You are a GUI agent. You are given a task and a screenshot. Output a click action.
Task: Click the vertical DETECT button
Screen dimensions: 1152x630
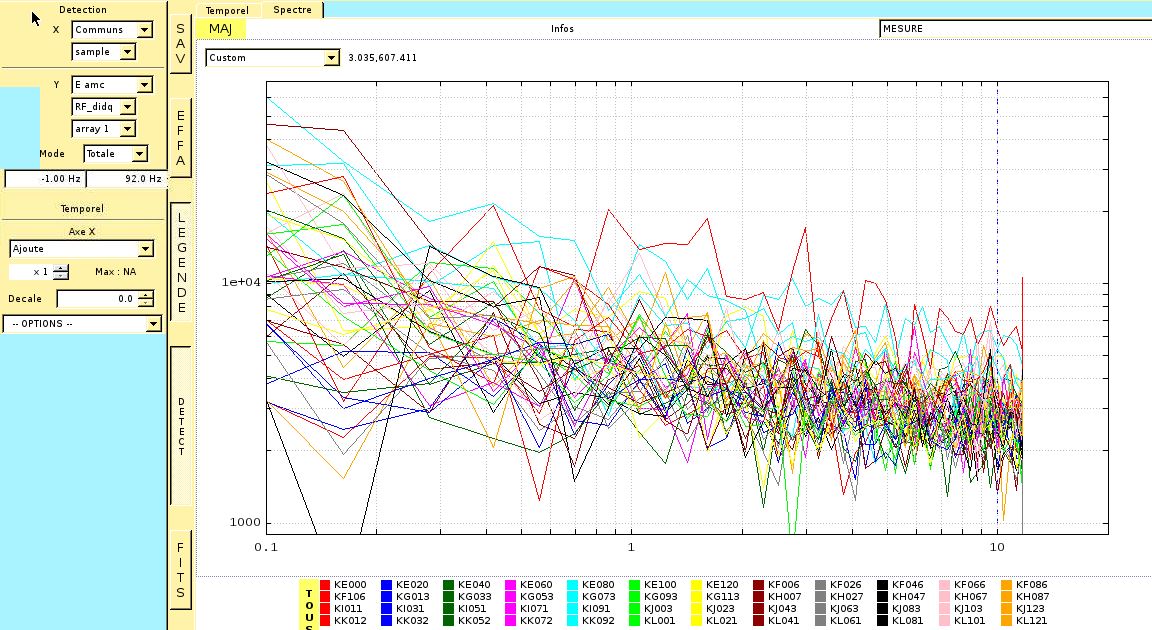coord(181,426)
